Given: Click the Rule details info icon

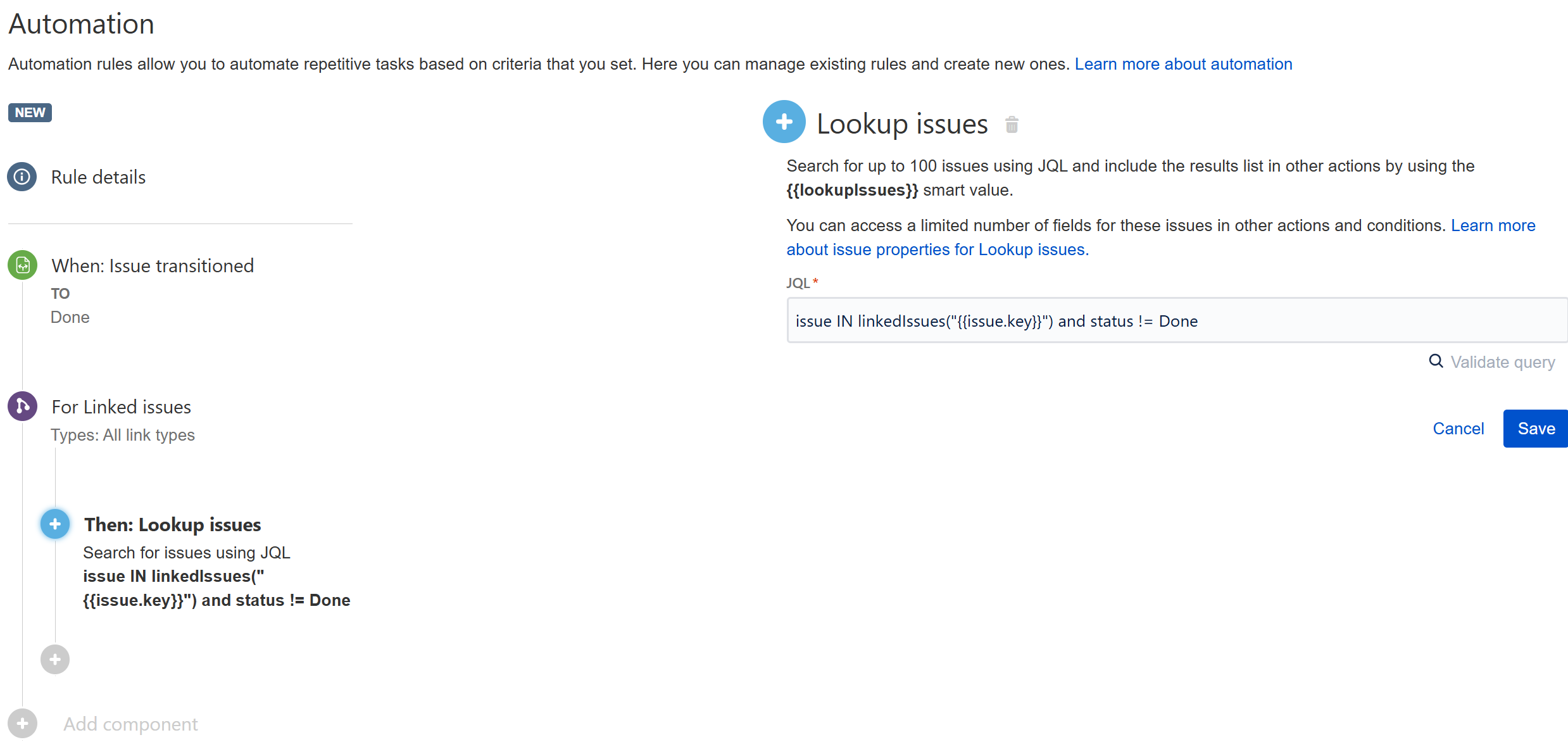Looking at the screenshot, I should 22,177.
